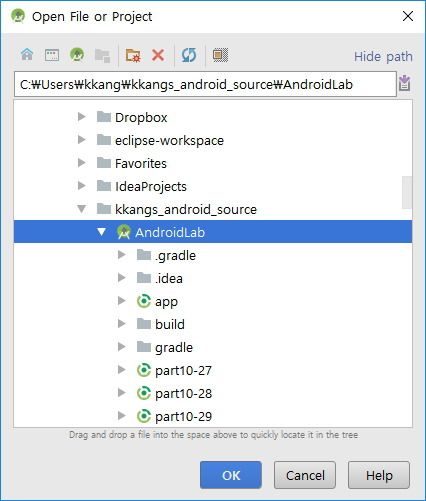Screen dimensions: 426x501
Task: Open path history dropdown icon
Action: (x=405, y=83)
